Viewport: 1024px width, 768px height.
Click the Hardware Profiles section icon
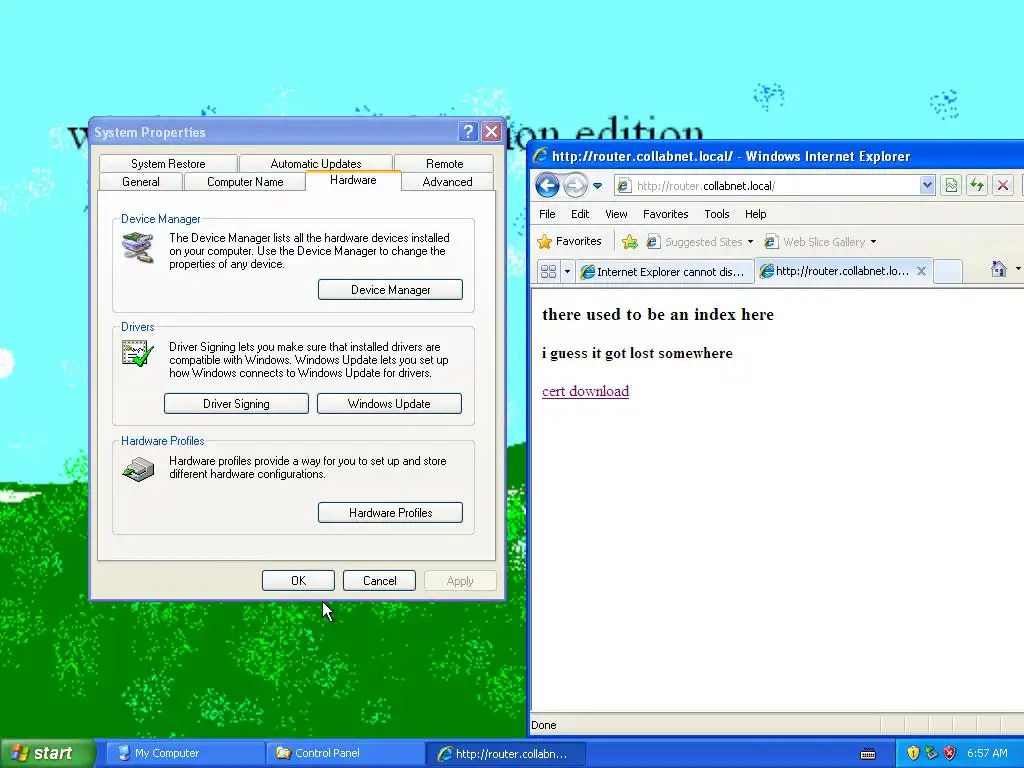(138, 468)
